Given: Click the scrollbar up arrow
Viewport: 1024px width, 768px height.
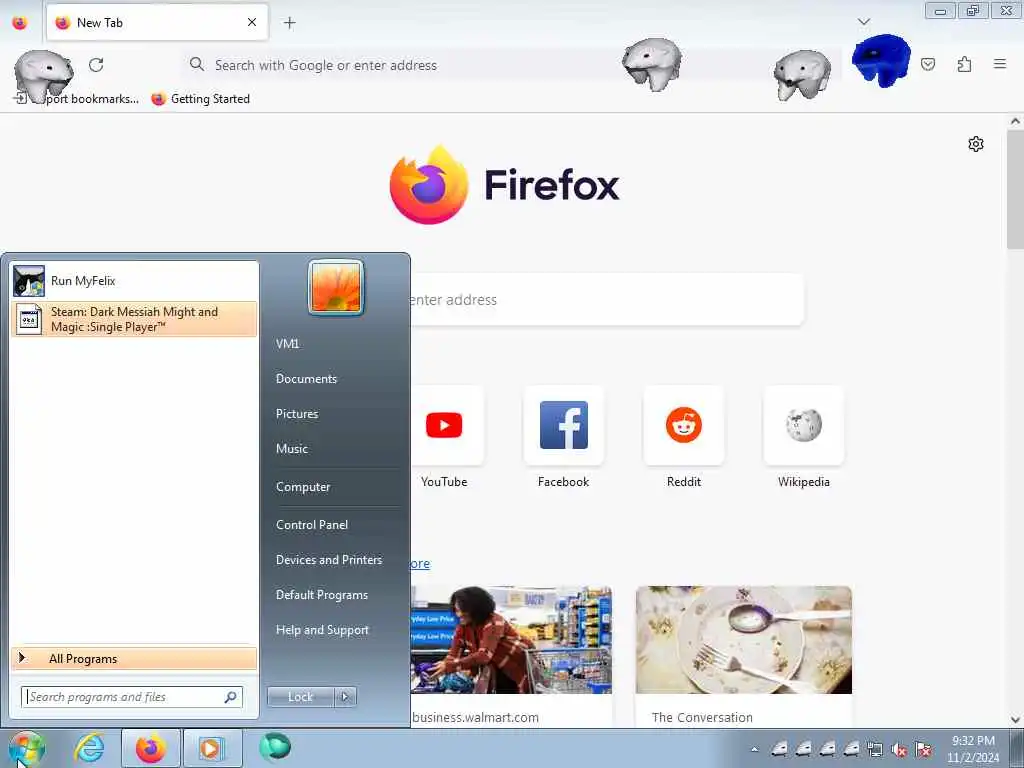Looking at the screenshot, I should point(1015,121).
